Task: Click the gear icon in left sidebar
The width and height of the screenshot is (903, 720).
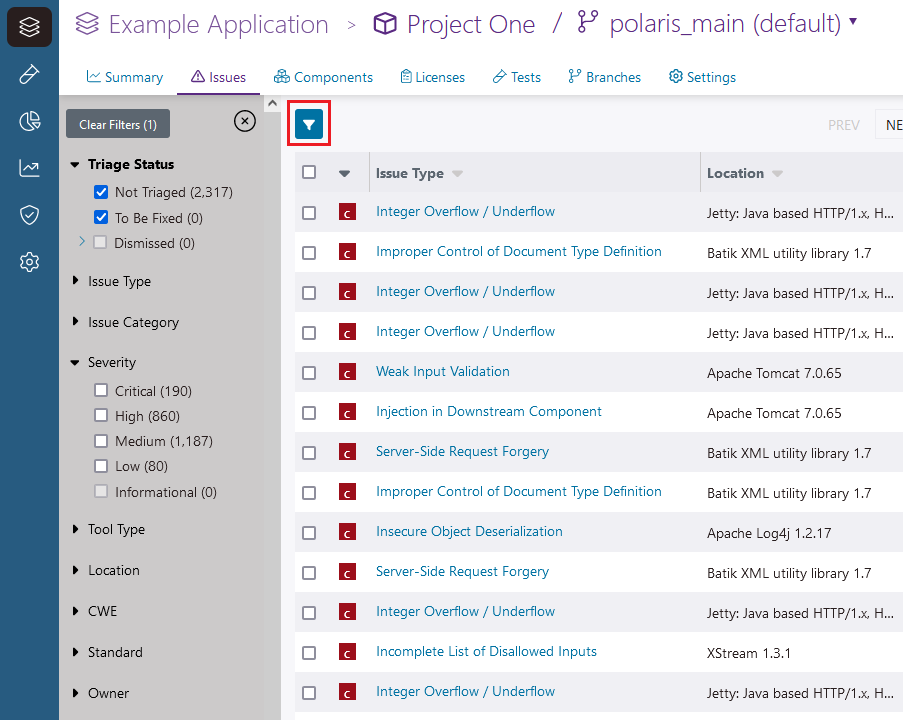Action: click(29, 262)
